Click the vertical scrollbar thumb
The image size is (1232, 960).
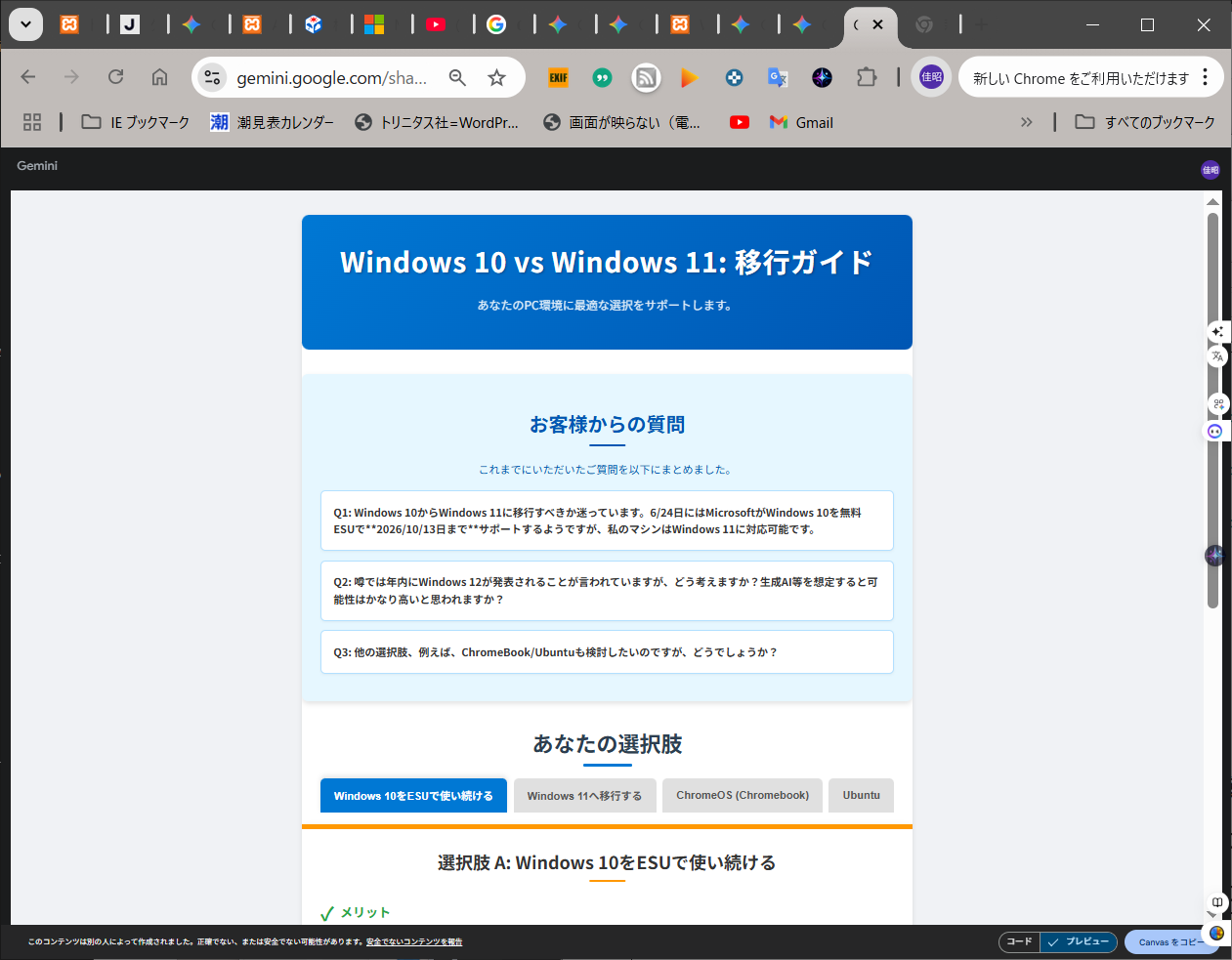coord(1212,410)
